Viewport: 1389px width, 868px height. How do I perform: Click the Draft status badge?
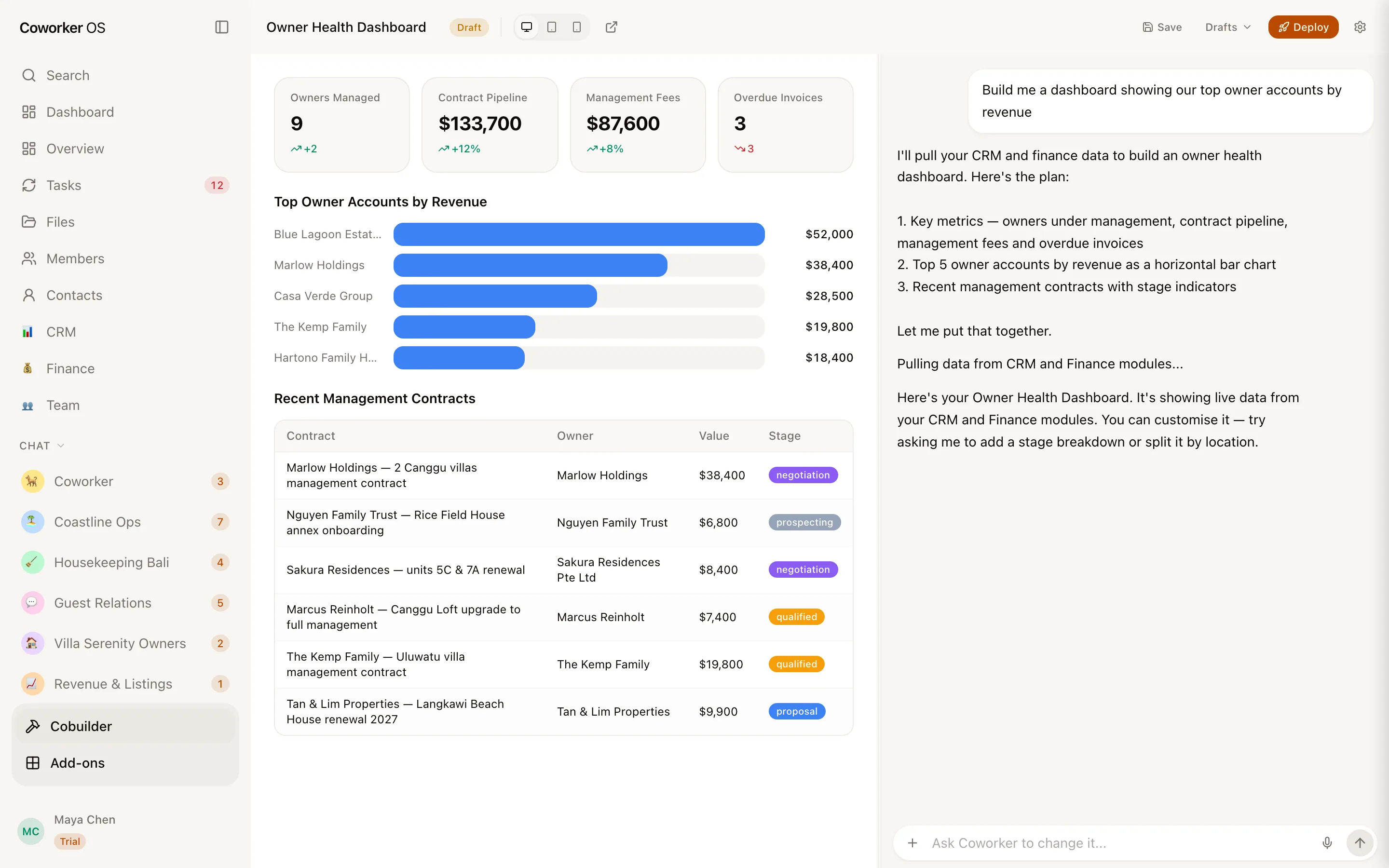469,27
